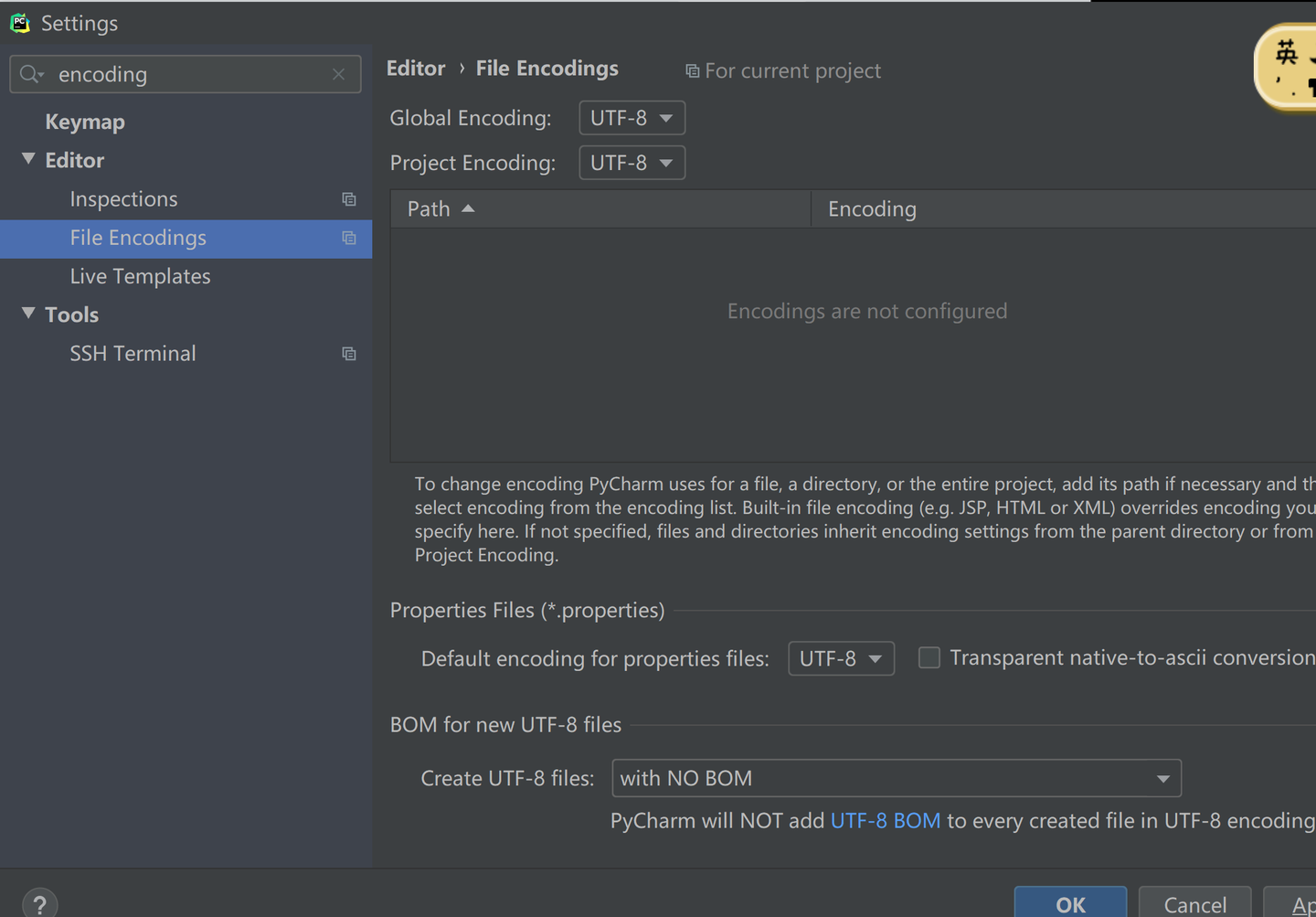The height and width of the screenshot is (917, 1316).
Task: Open the Project Encoding dropdown
Action: point(631,163)
